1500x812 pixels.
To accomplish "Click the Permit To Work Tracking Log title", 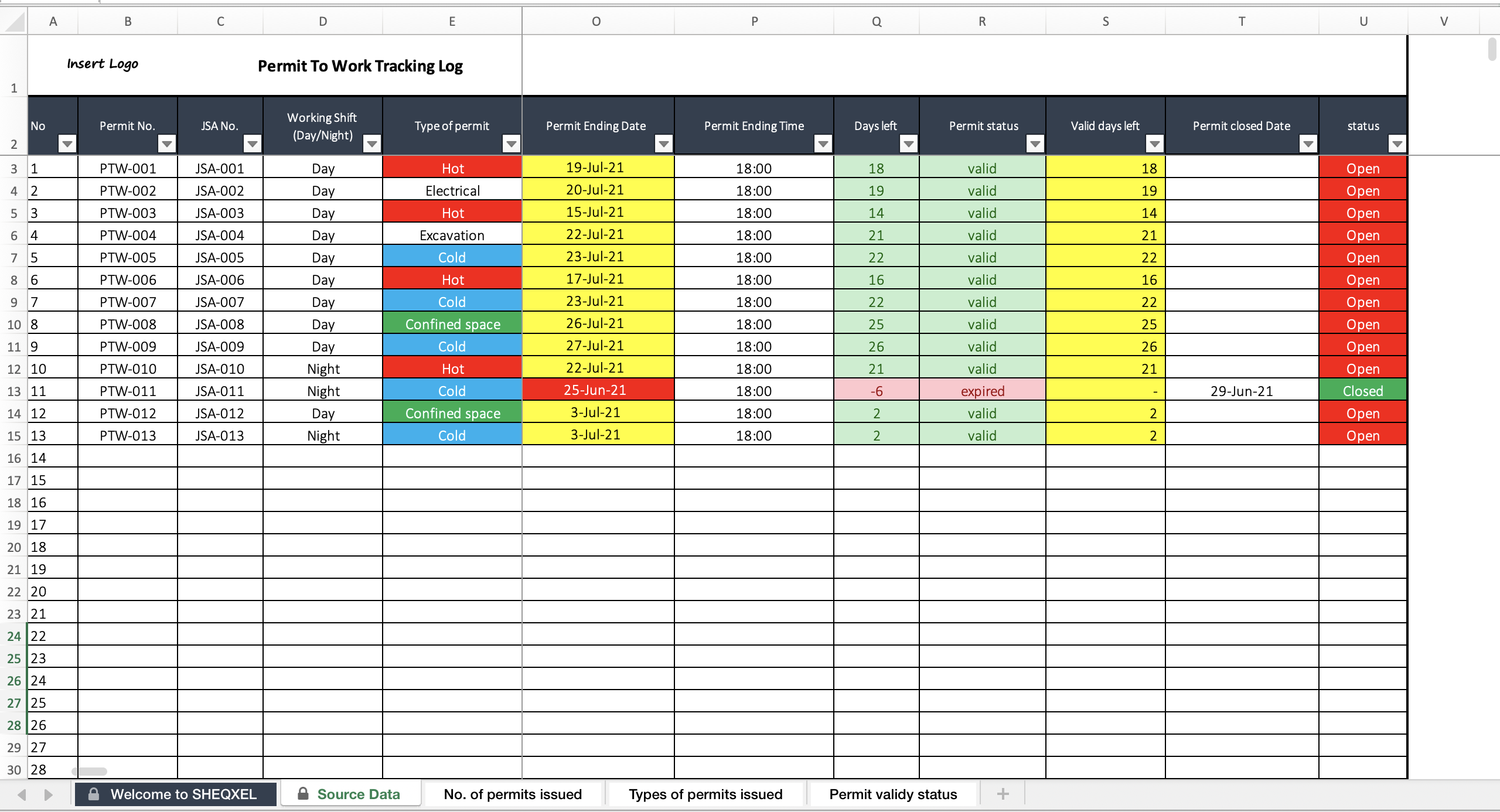I will click(360, 66).
